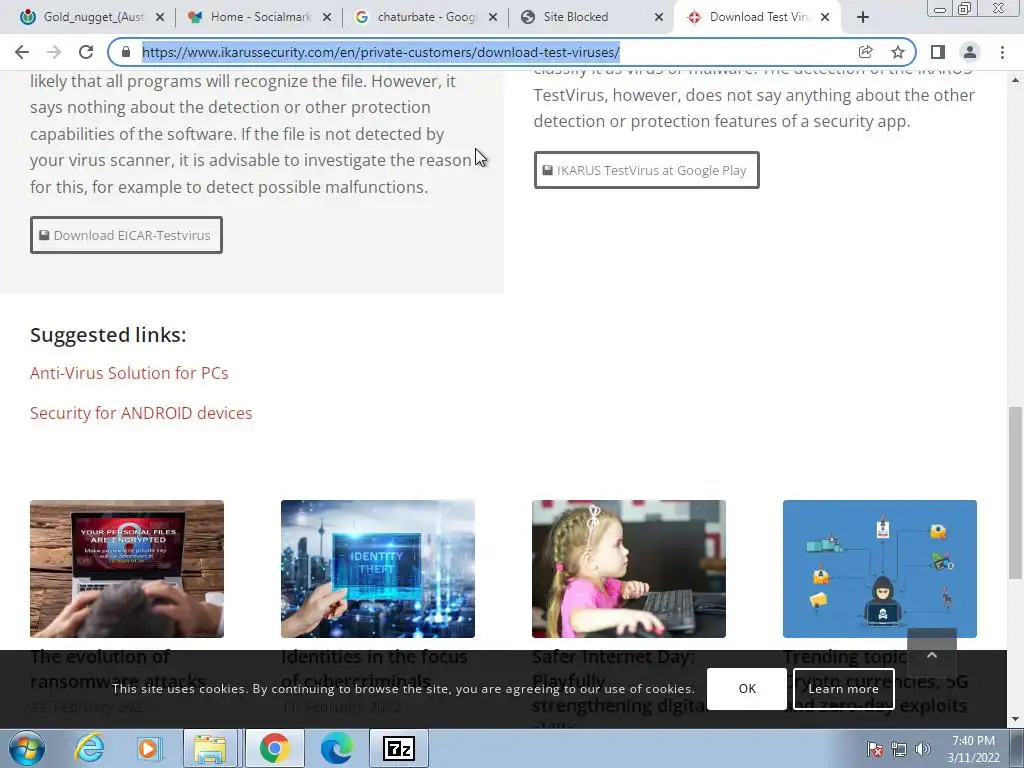Launch Internet Explorer from taskbar
The width and height of the screenshot is (1024, 768).
[x=89, y=748]
